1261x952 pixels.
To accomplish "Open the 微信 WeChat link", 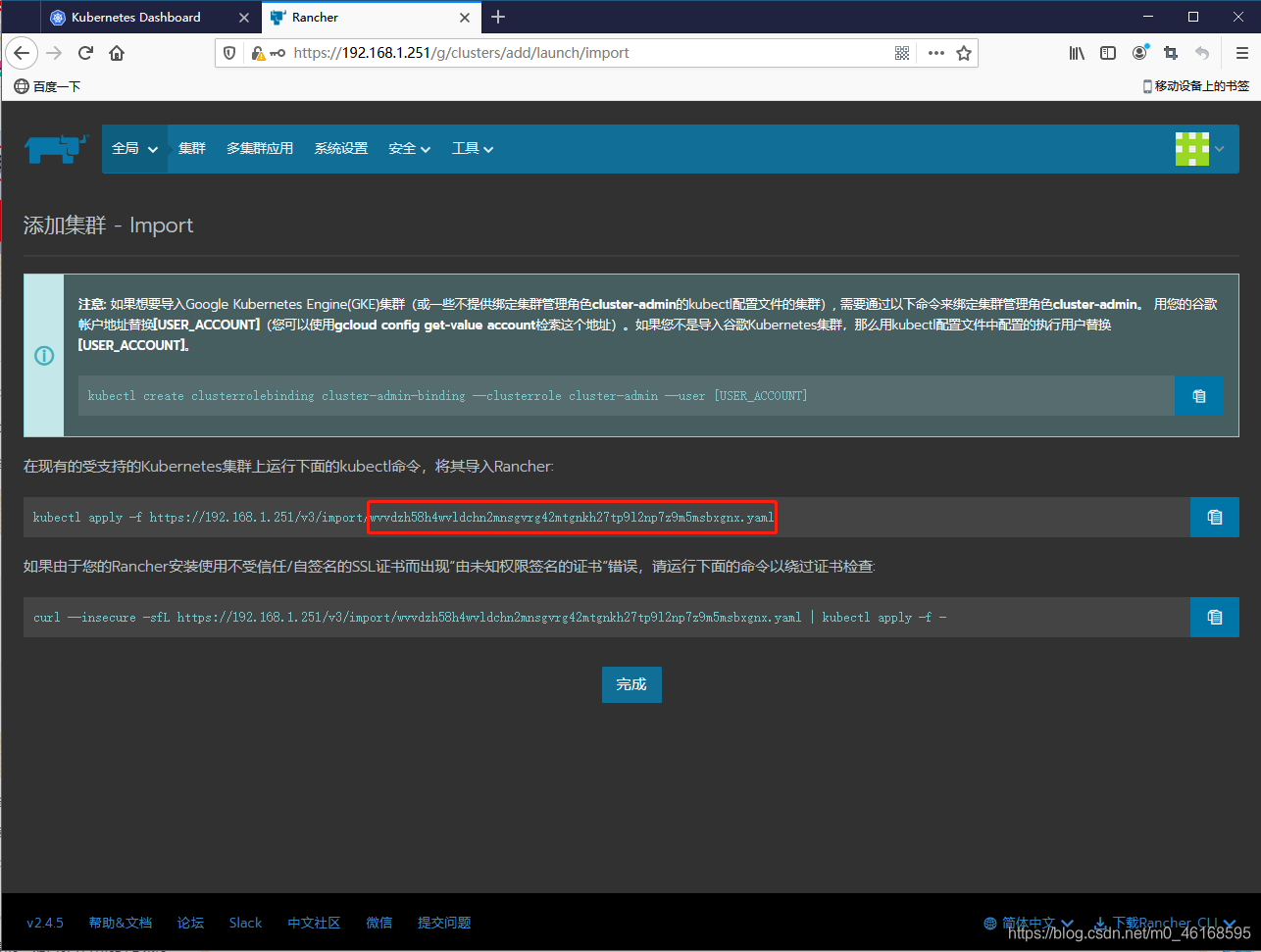I will (379, 923).
